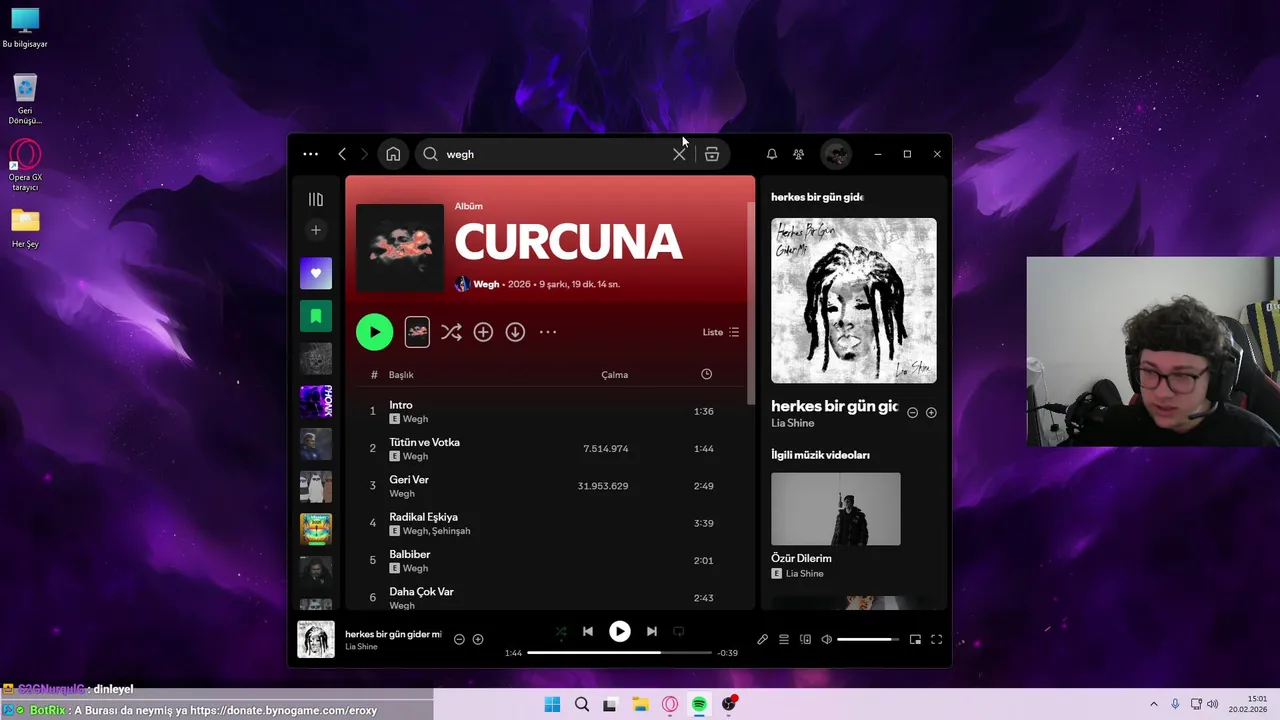Open the Liste view dropdown

tap(721, 332)
